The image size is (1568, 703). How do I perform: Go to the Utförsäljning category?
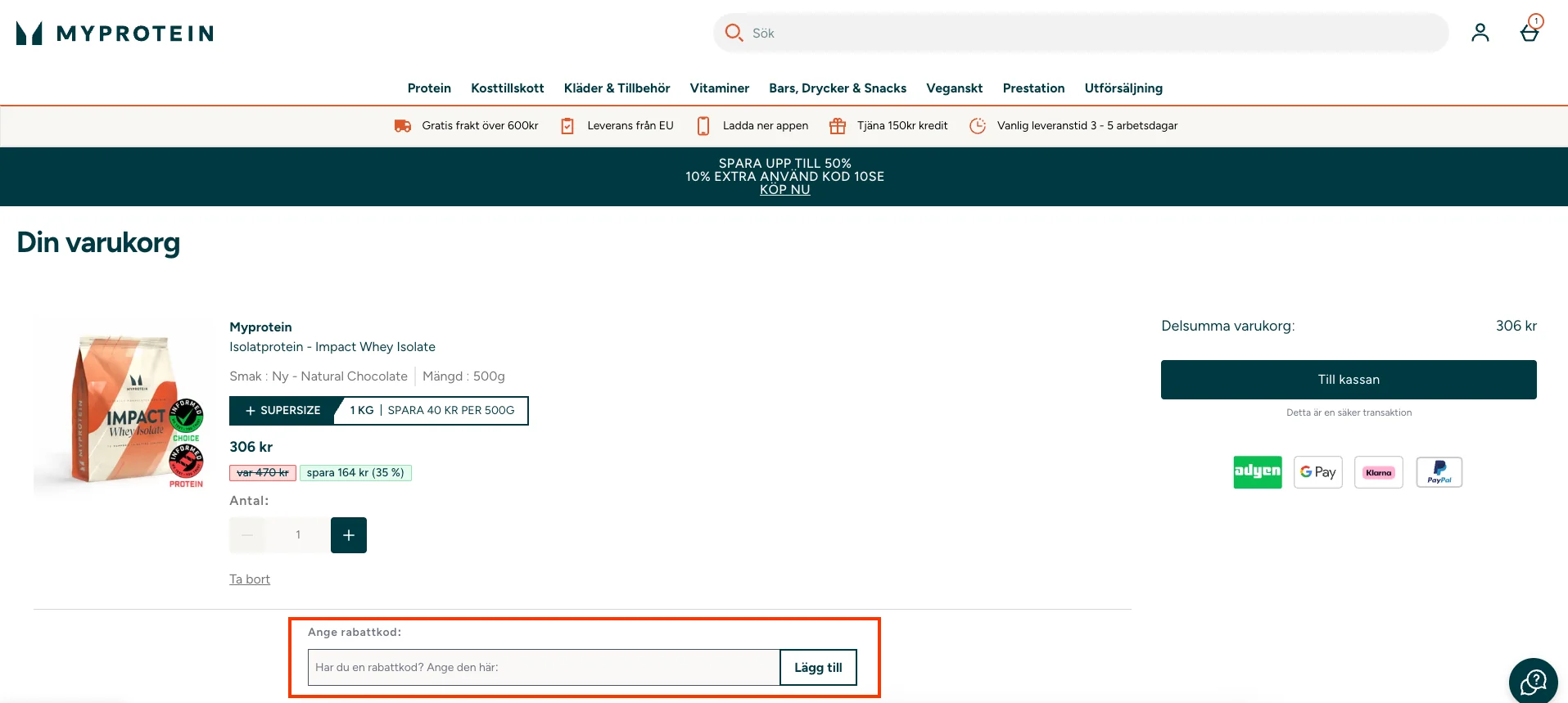click(x=1123, y=88)
